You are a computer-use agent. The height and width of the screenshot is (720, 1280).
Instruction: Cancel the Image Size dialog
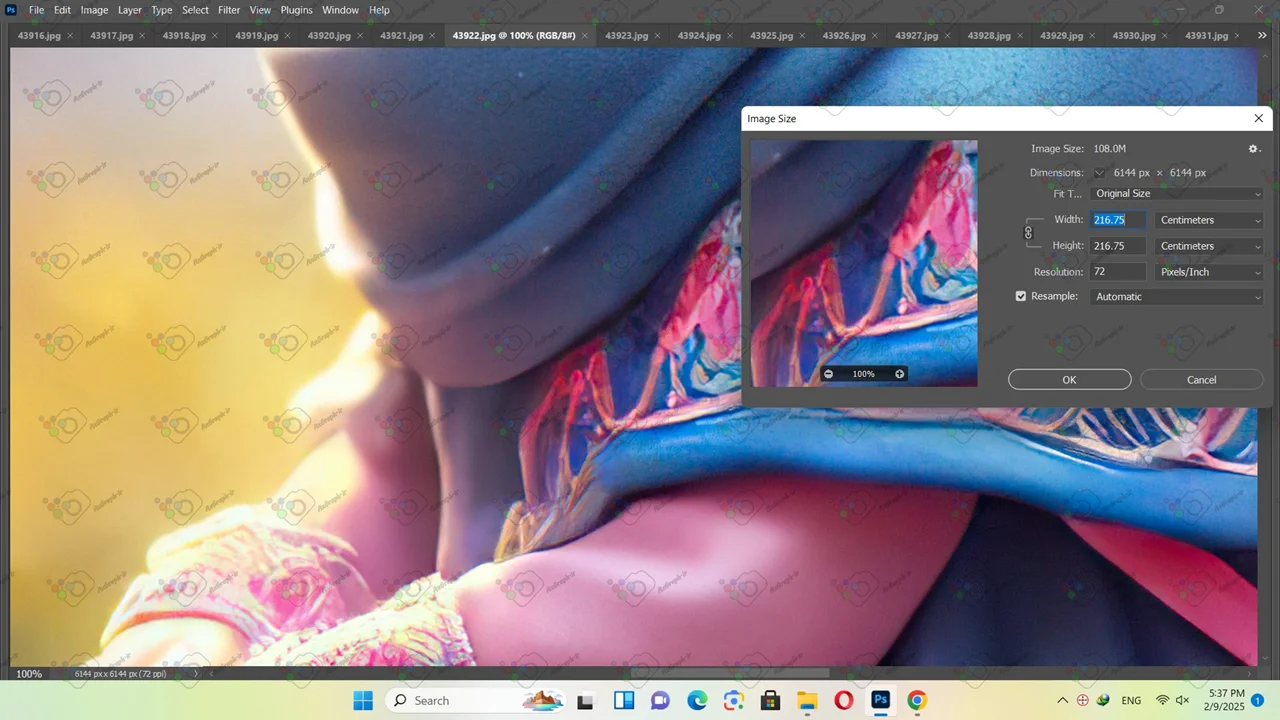tap(1201, 380)
